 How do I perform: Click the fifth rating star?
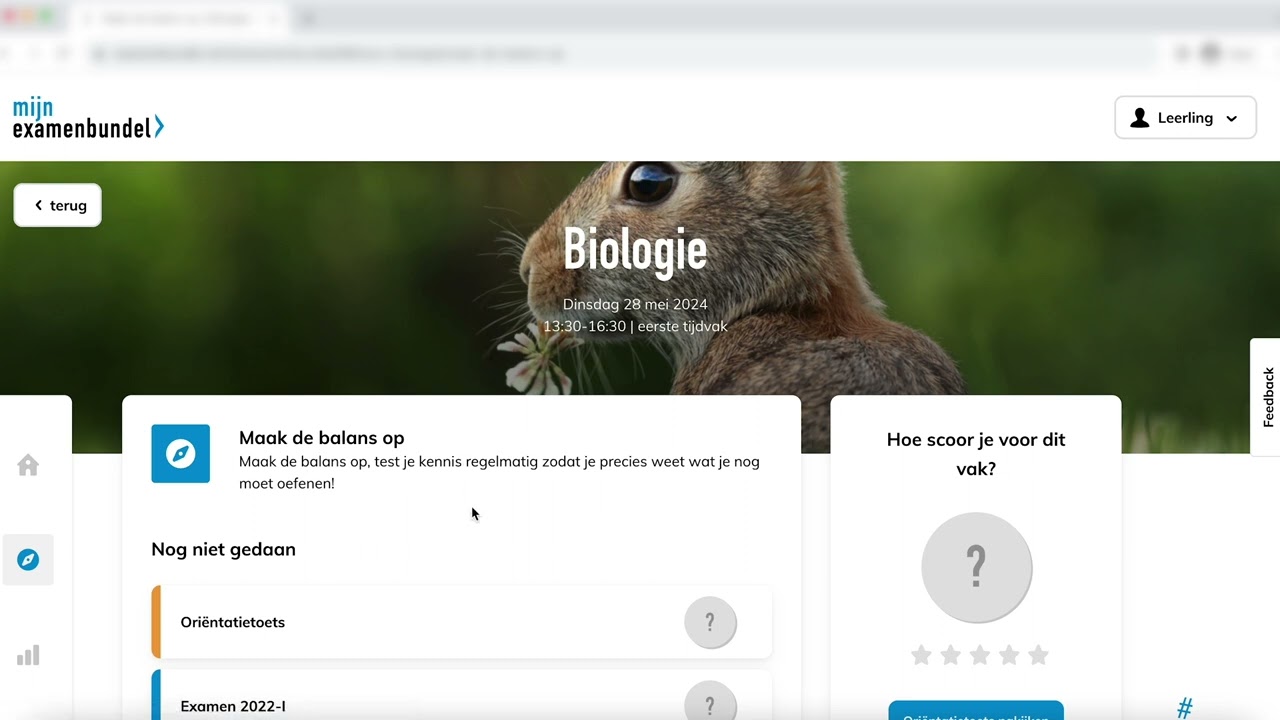coord(1038,655)
